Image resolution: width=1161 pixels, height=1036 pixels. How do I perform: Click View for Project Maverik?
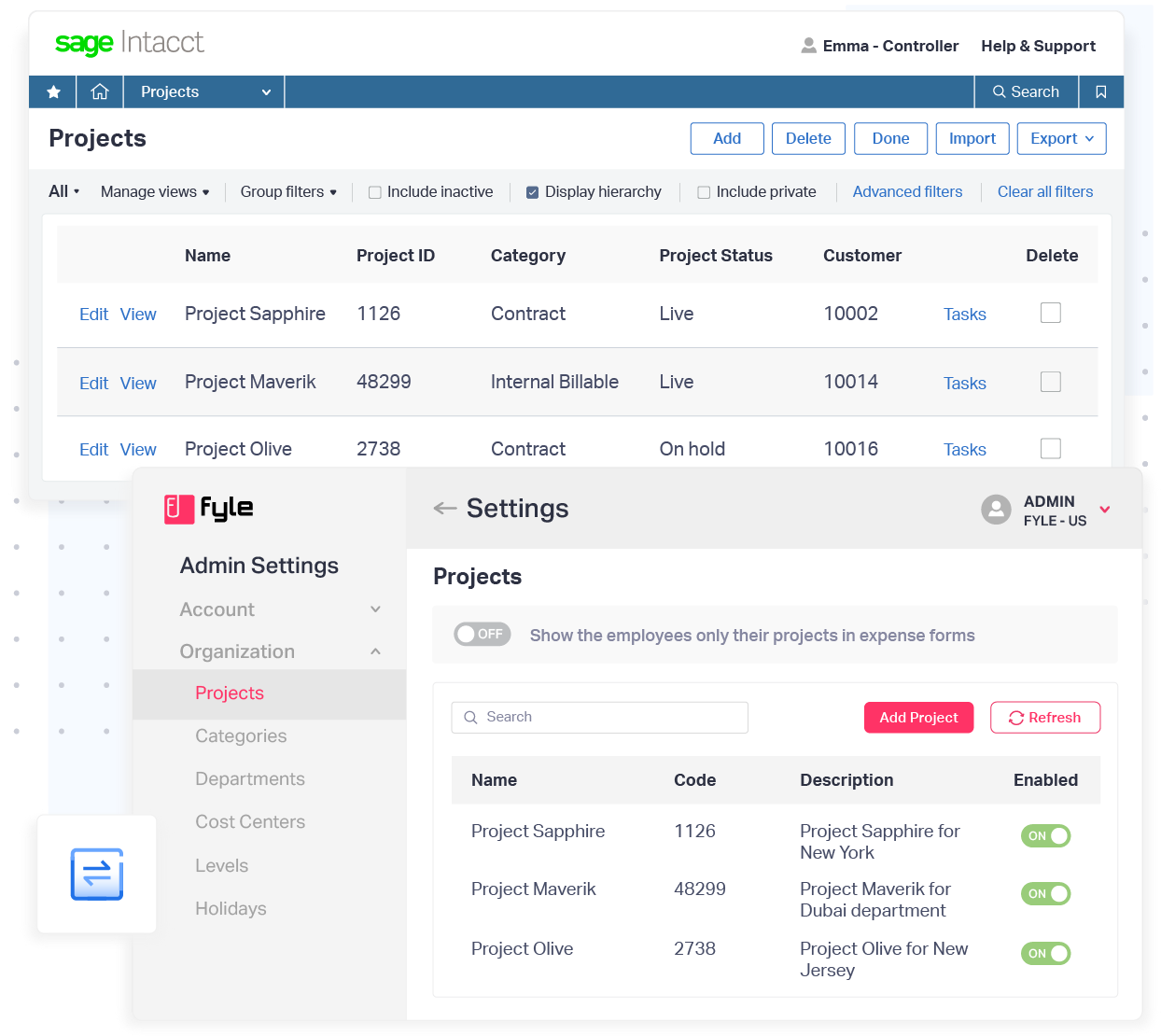pos(138,384)
